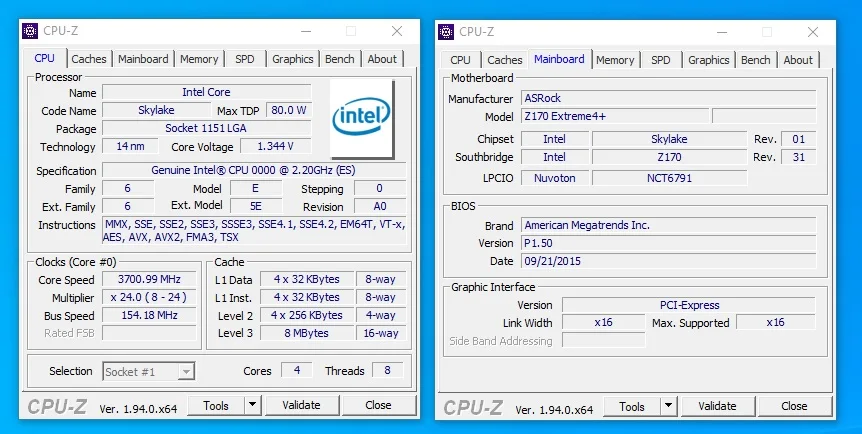
Task: Click the LPCIO vendor Nuvoton
Action: click(555, 178)
